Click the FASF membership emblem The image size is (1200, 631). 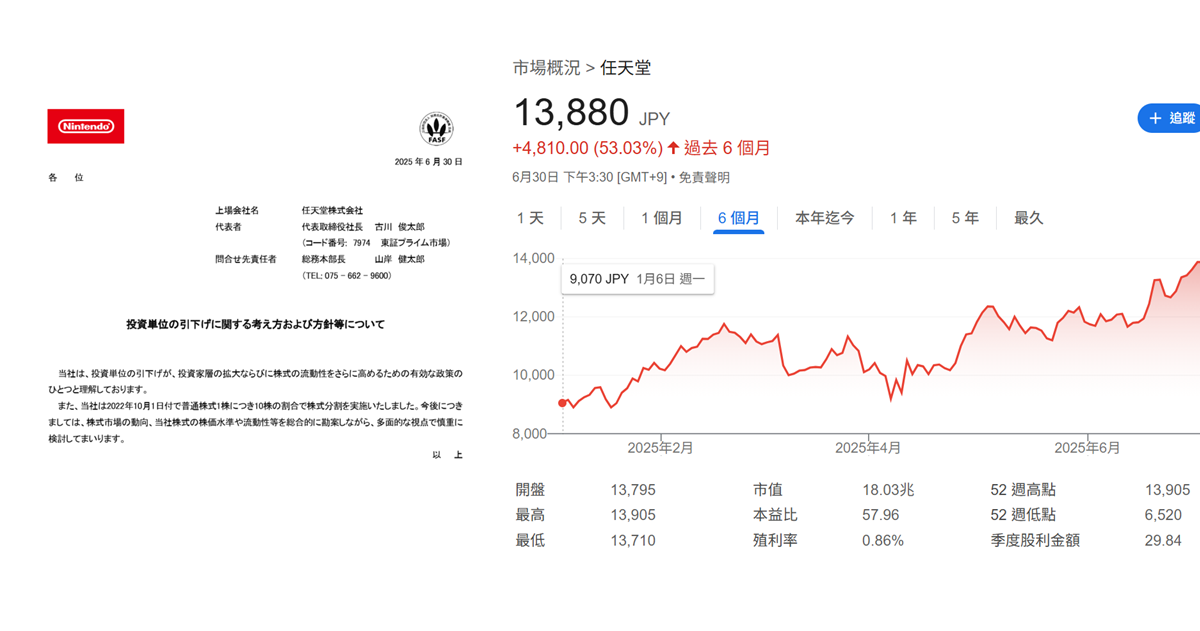[436, 129]
